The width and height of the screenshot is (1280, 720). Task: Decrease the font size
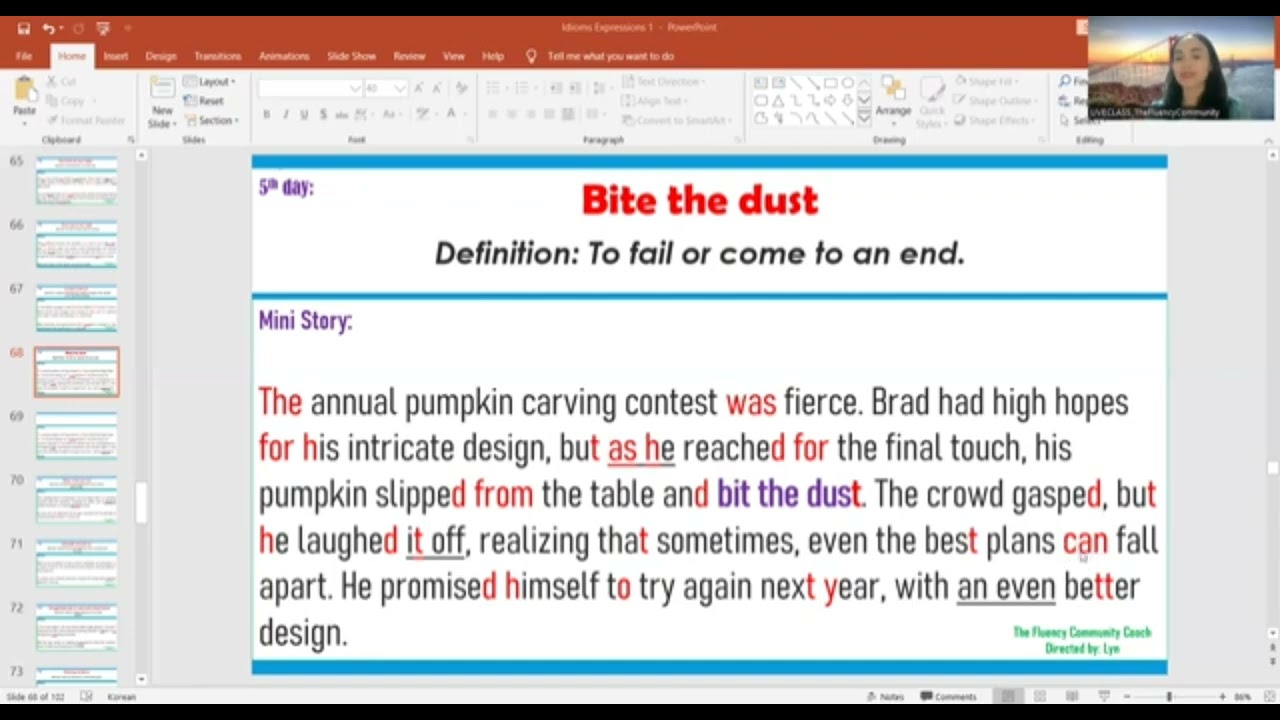pos(437,88)
